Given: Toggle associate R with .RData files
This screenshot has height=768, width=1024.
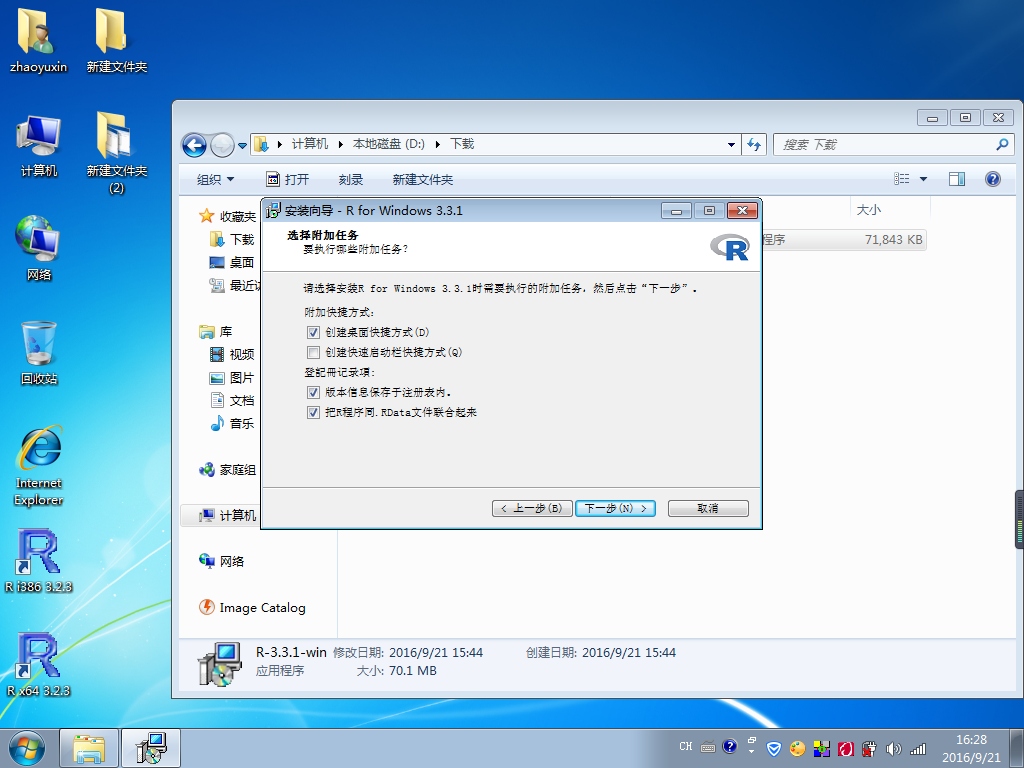Looking at the screenshot, I should pyautogui.click(x=313, y=413).
